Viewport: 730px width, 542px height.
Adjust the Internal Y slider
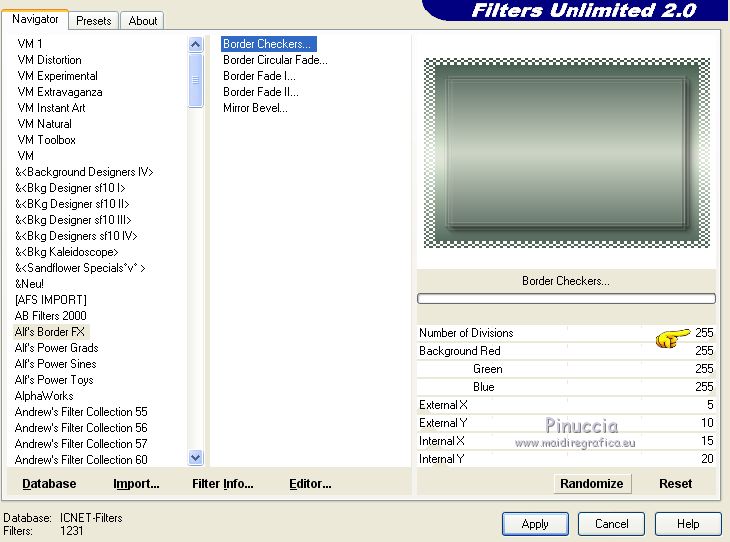pyautogui.click(x=566, y=459)
